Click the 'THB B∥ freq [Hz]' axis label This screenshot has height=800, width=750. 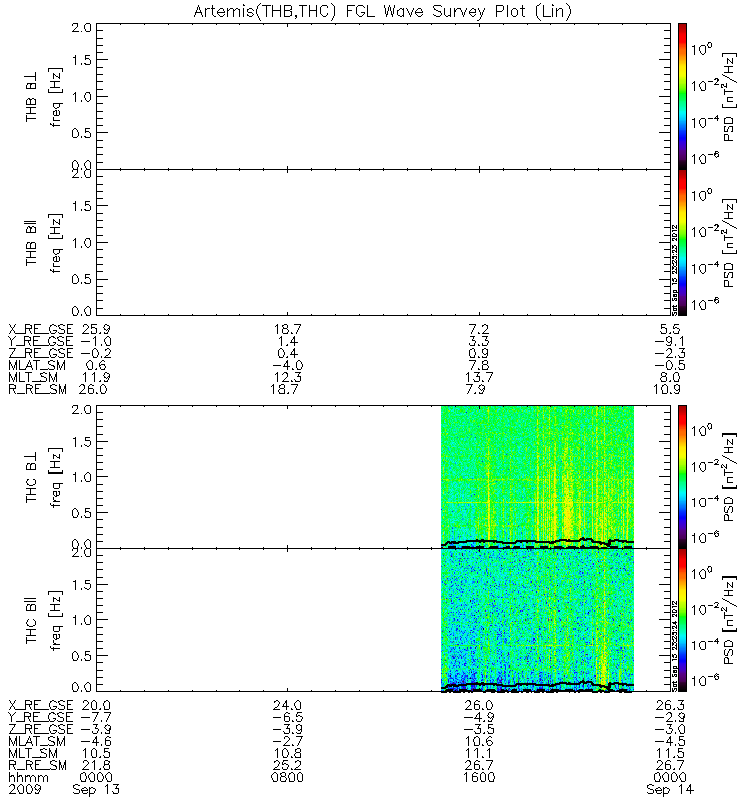click(x=43, y=242)
